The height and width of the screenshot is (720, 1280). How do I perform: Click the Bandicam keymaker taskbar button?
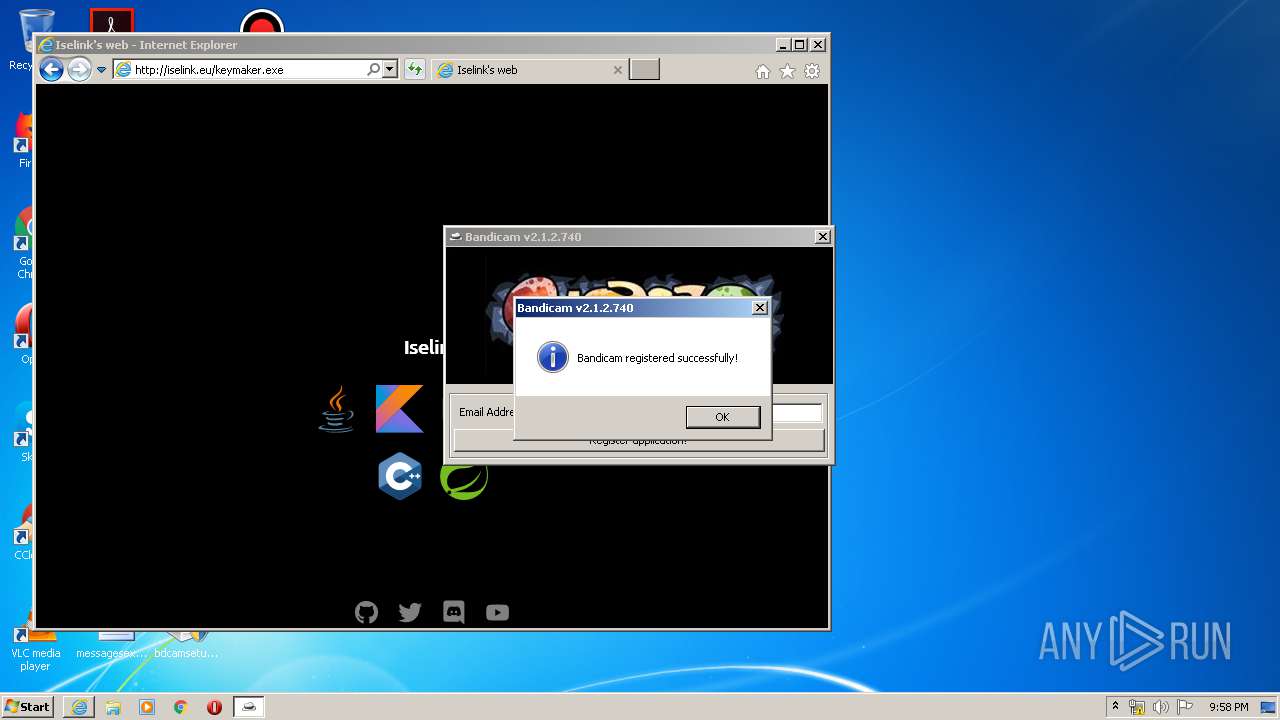point(249,707)
